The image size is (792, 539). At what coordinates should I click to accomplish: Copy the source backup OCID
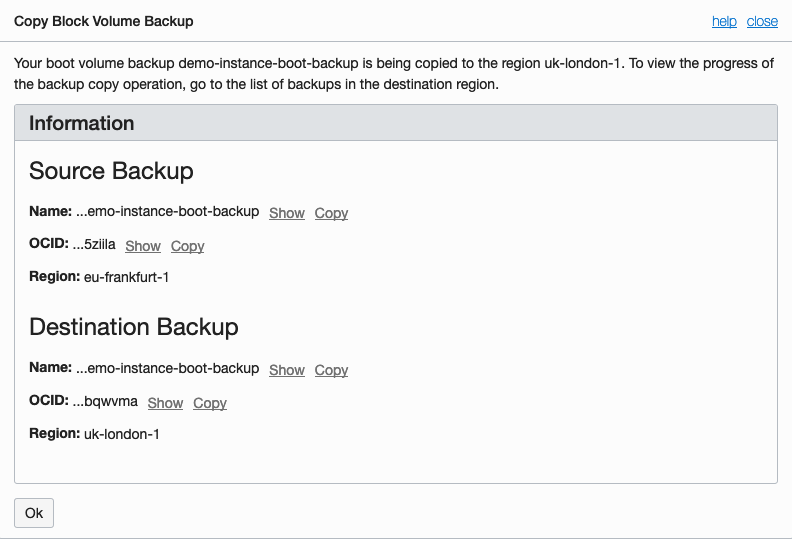point(187,246)
